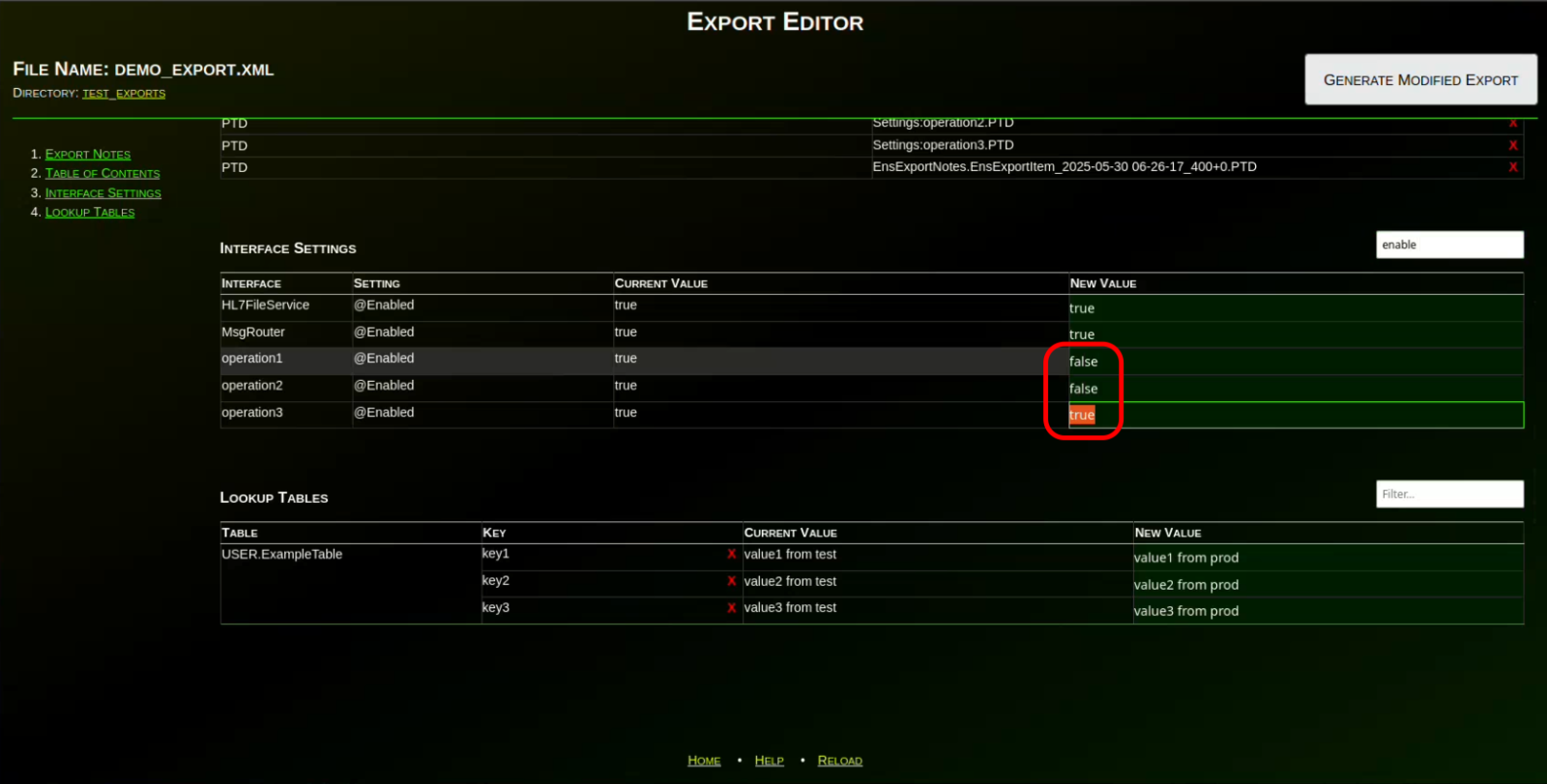Edit the new value for HL7FileService

[x=1294, y=308]
